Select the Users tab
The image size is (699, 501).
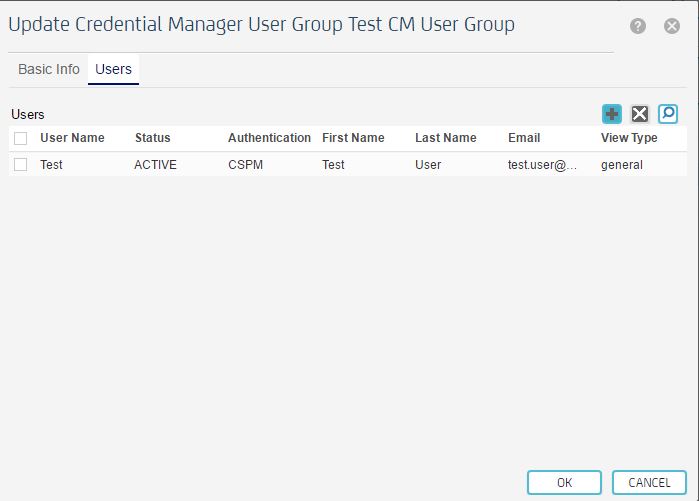coord(113,70)
